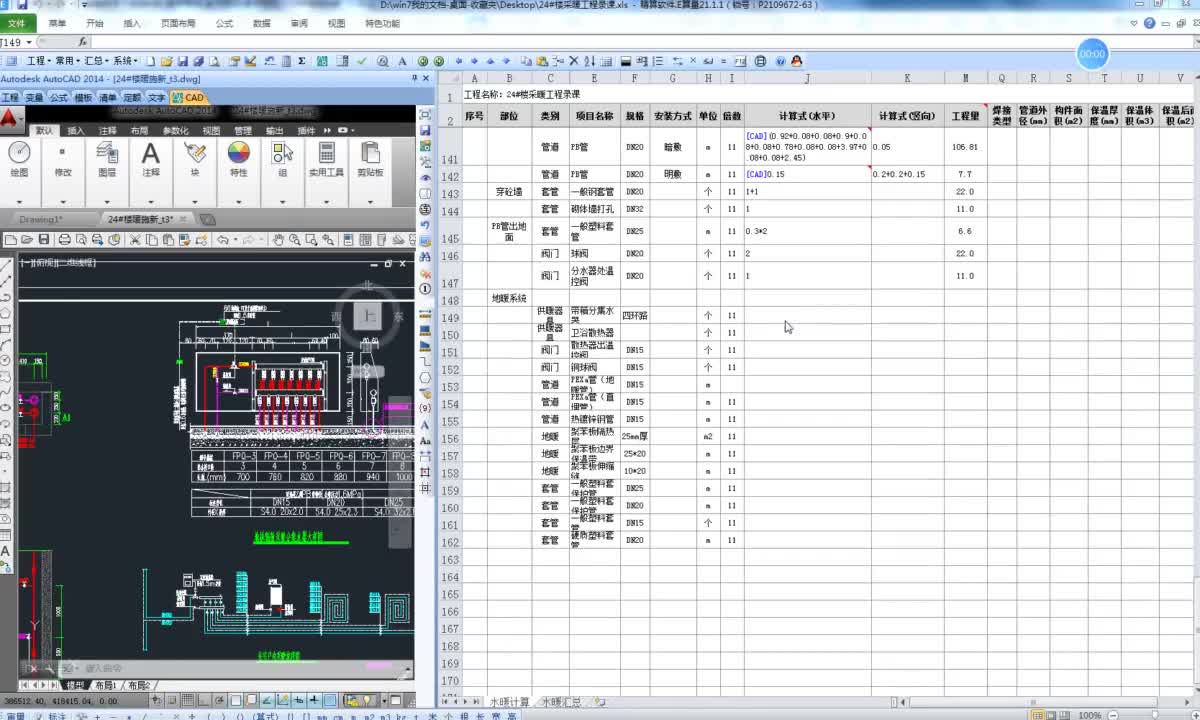Click the 计算式(水平) column header
1200x720 pixels.
(808, 116)
